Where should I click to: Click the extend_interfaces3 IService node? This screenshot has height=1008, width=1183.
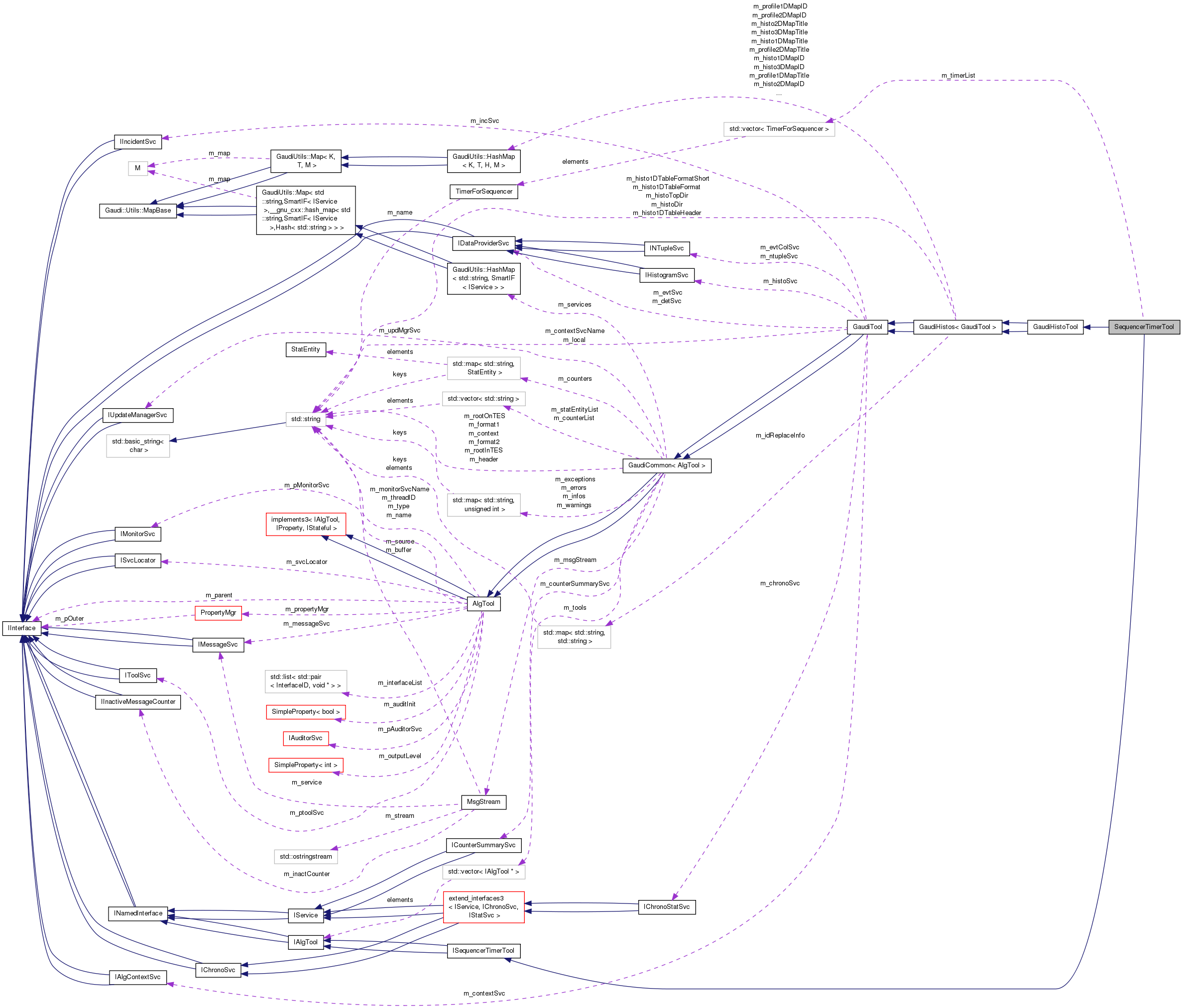pos(483,907)
